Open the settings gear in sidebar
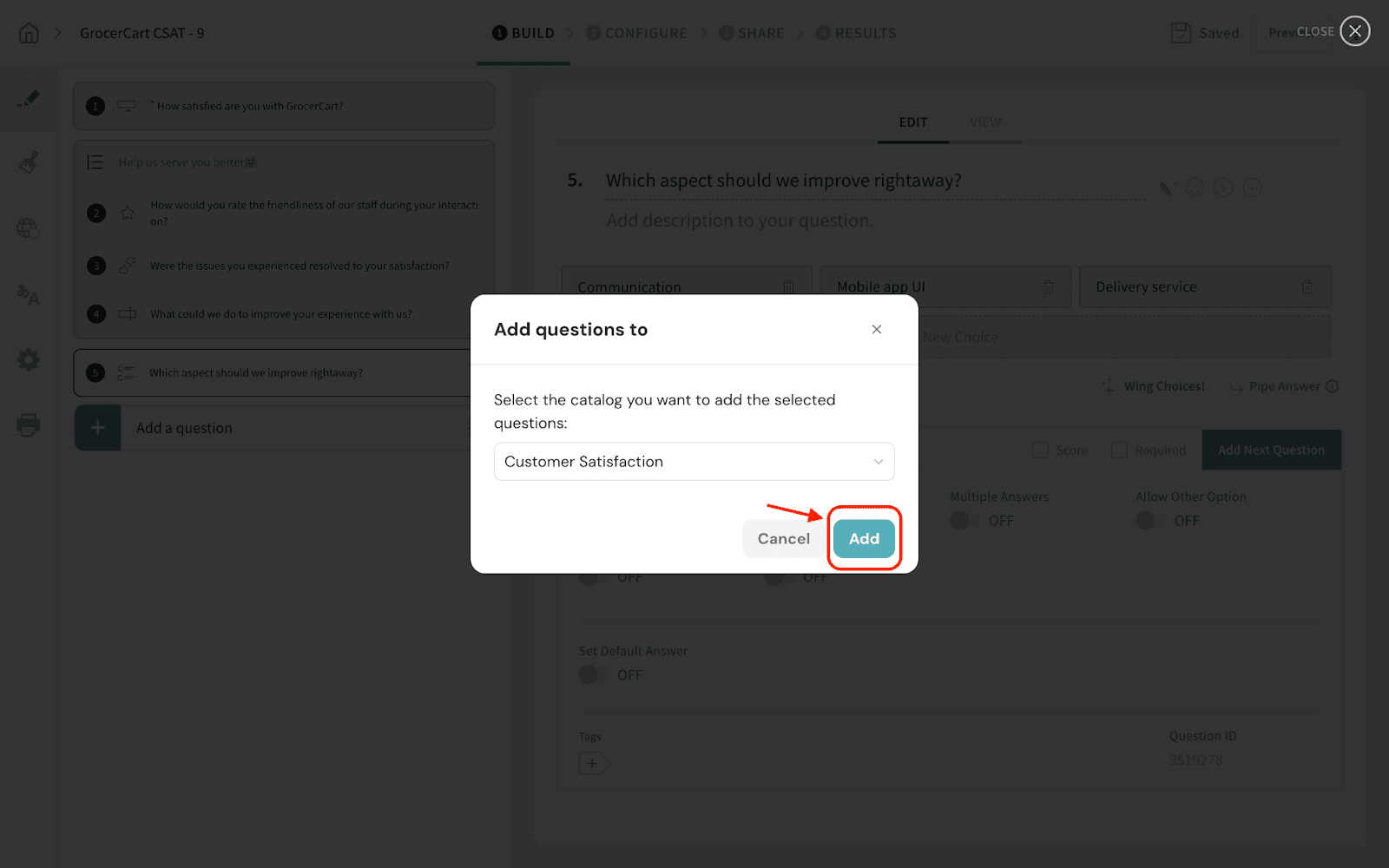This screenshot has height=868, width=1389. [x=29, y=359]
